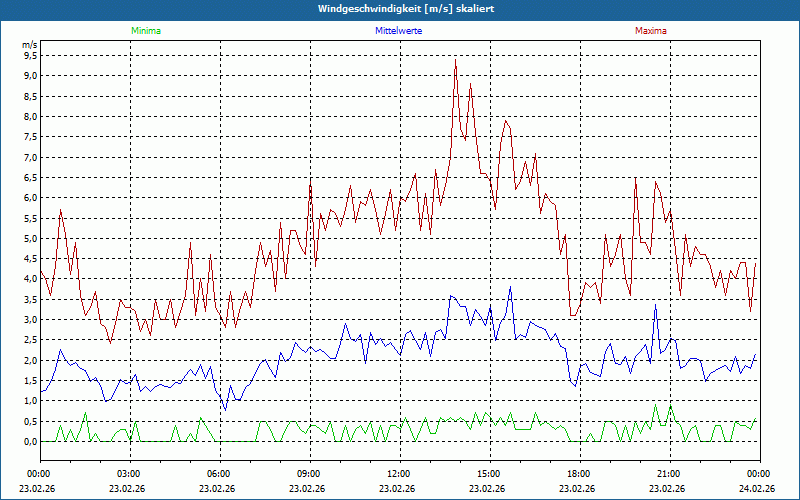Select the 15:00 time marker on x-axis

click(489, 474)
